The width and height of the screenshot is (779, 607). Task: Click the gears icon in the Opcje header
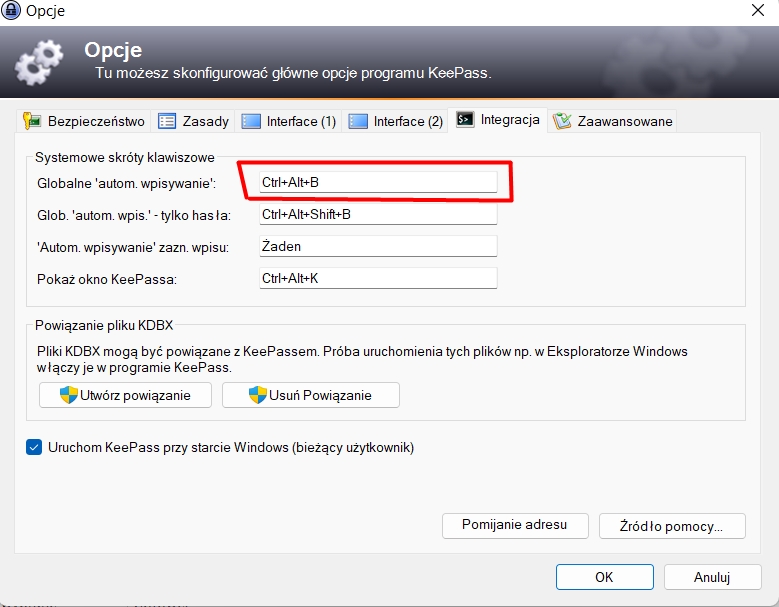pos(40,61)
